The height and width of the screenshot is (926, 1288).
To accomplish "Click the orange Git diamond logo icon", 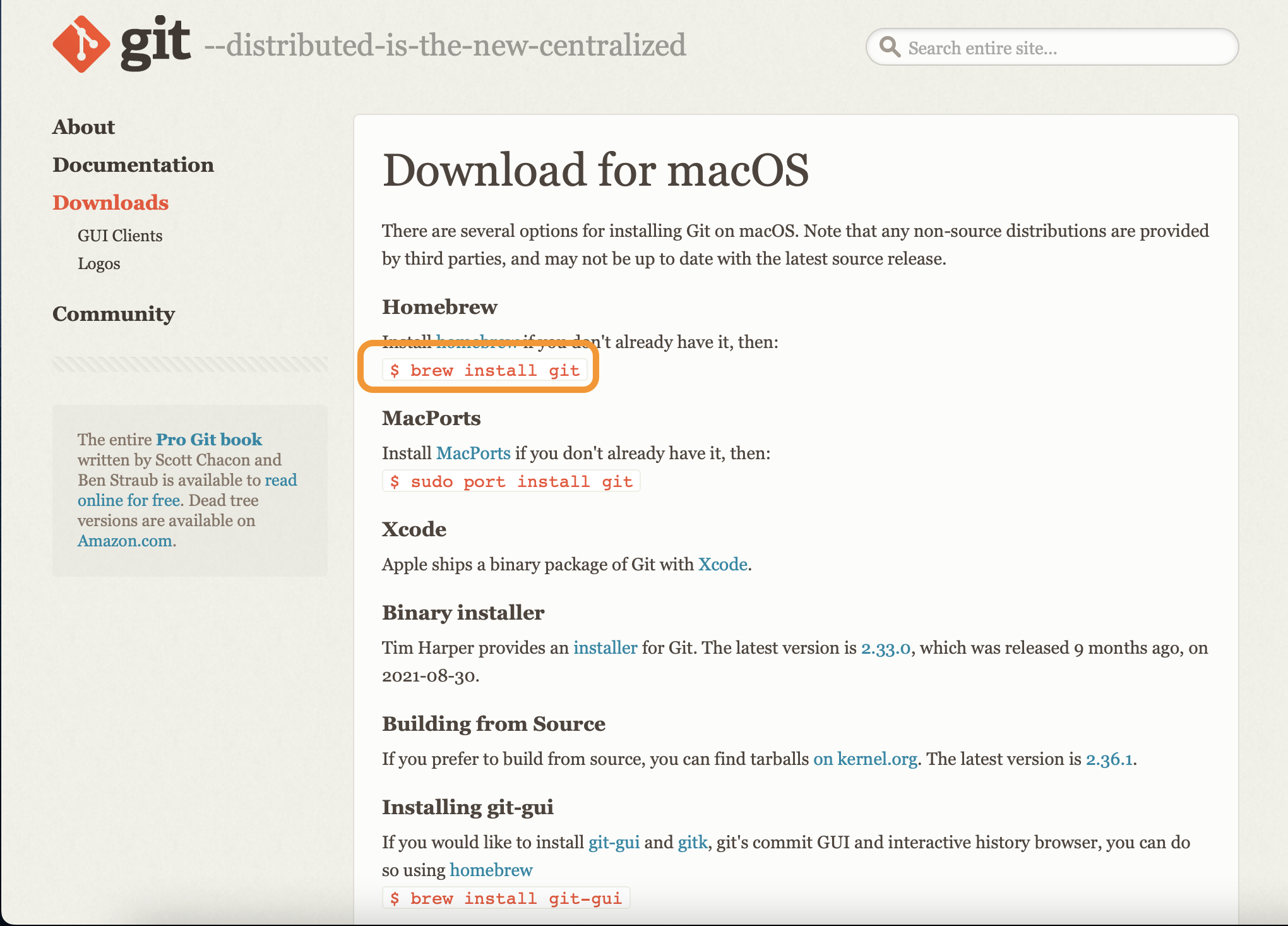I will [81, 44].
